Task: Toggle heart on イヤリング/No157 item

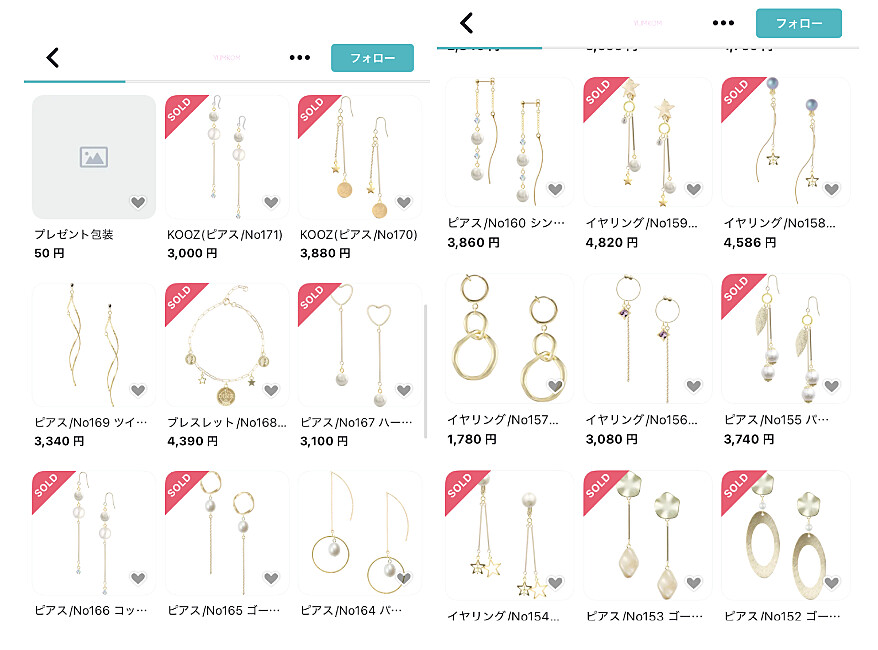Action: pyautogui.click(x=555, y=385)
